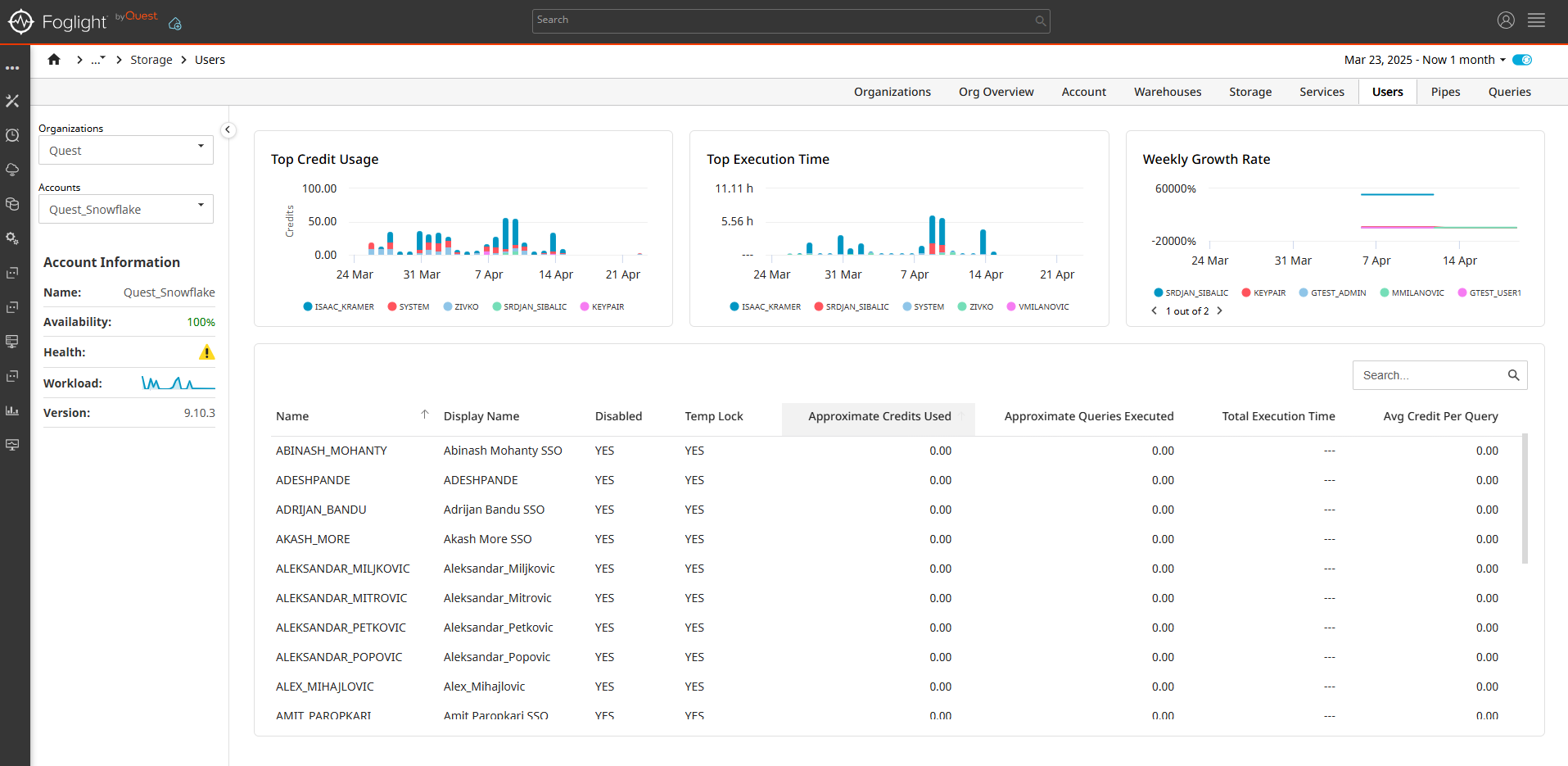Click the Users breadcrumb link
1568x766 pixels.
tap(210, 60)
